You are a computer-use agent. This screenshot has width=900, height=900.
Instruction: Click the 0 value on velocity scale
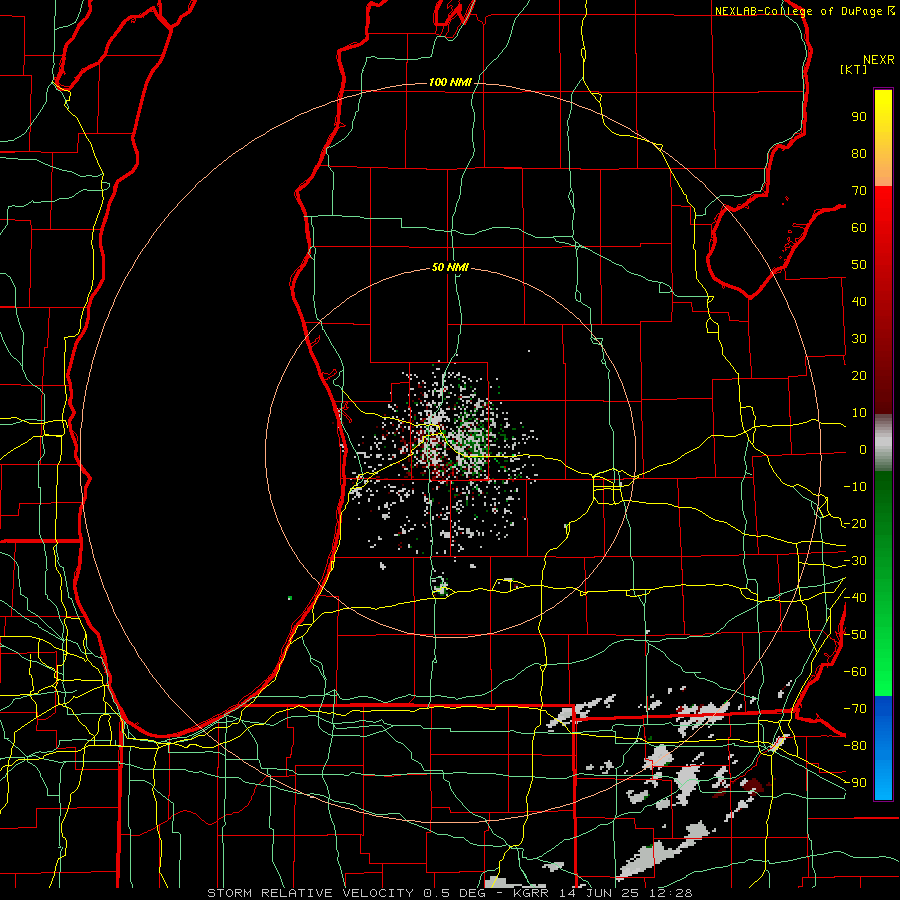(863, 449)
